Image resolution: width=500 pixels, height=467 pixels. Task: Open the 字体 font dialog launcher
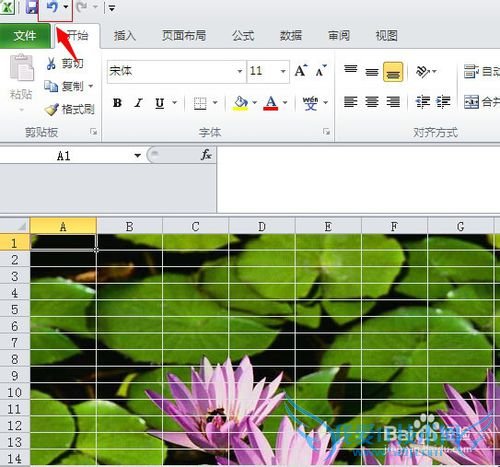coord(326,132)
